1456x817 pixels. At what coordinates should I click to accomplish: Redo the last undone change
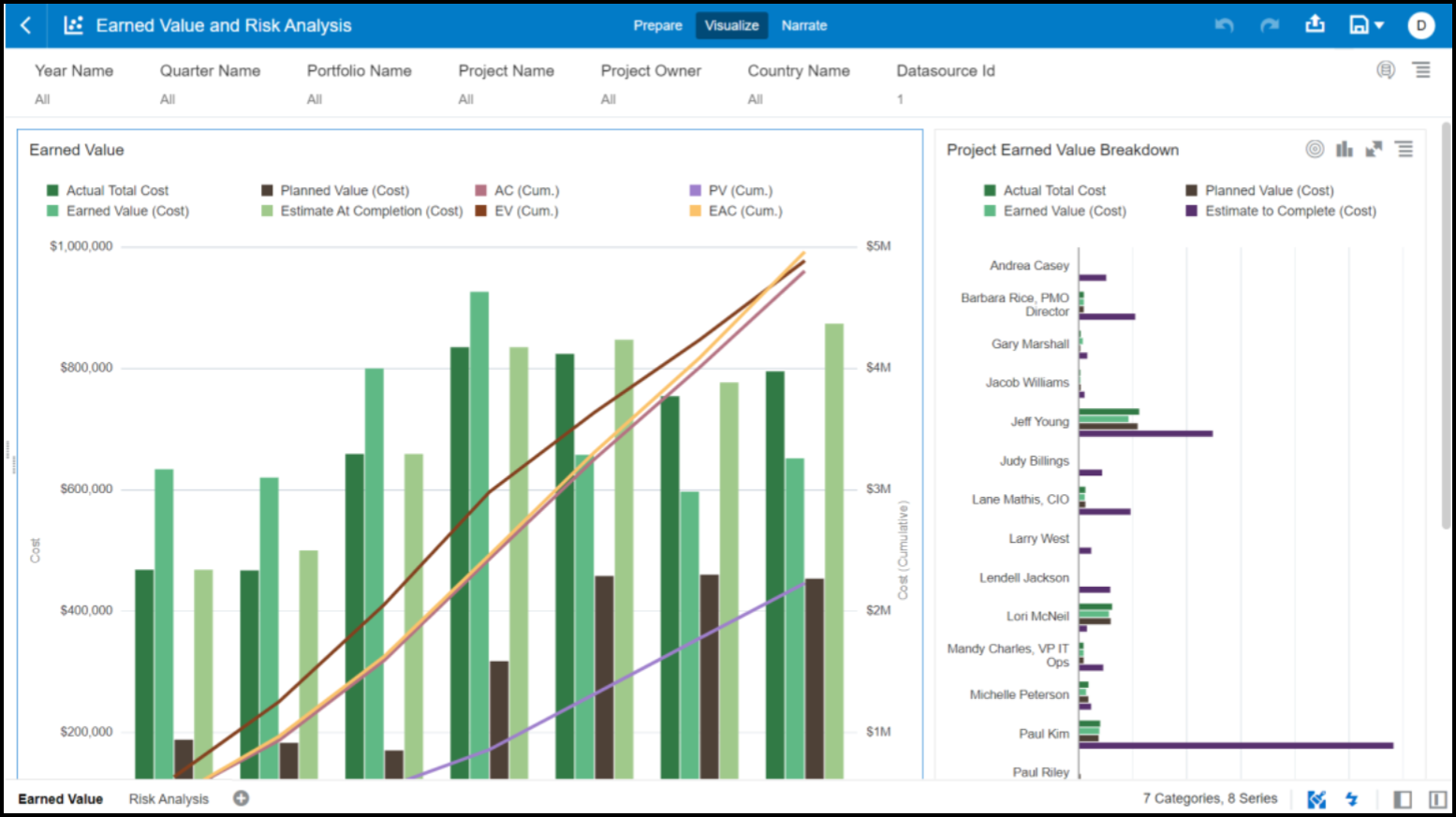[x=1270, y=25]
